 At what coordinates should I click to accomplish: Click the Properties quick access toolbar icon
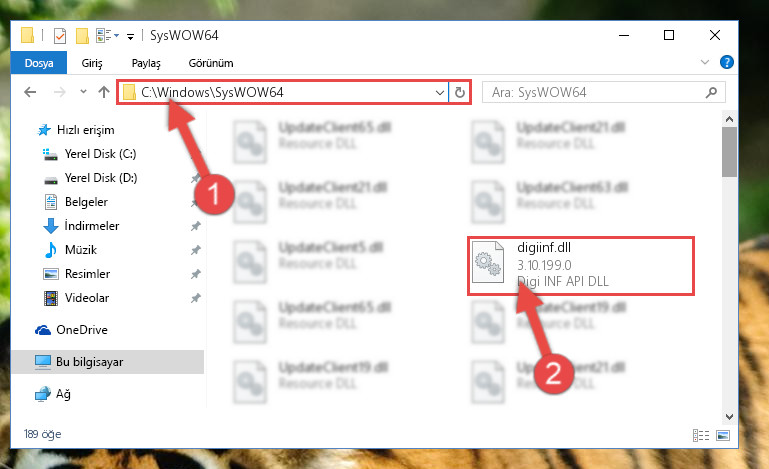click(59, 36)
